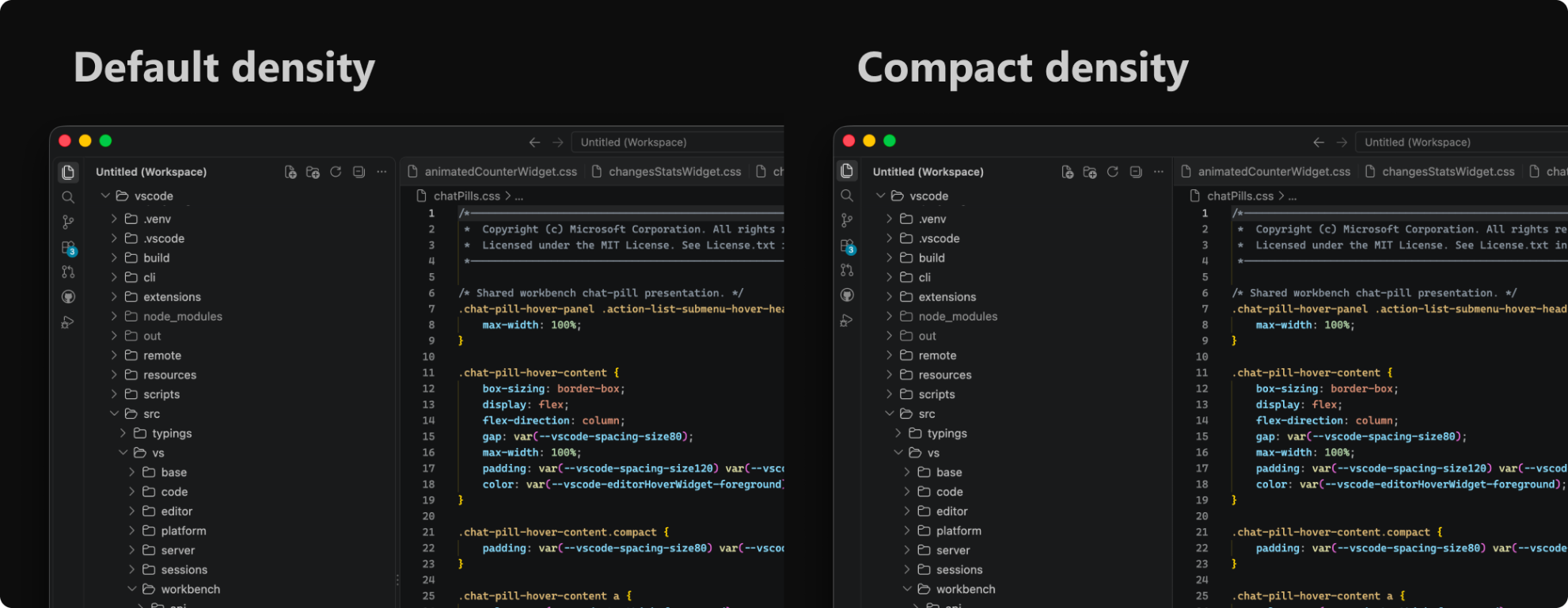Image resolution: width=1568 pixels, height=608 pixels.
Task: Click GitHub icon in Default density activity bar
Action: (x=68, y=297)
